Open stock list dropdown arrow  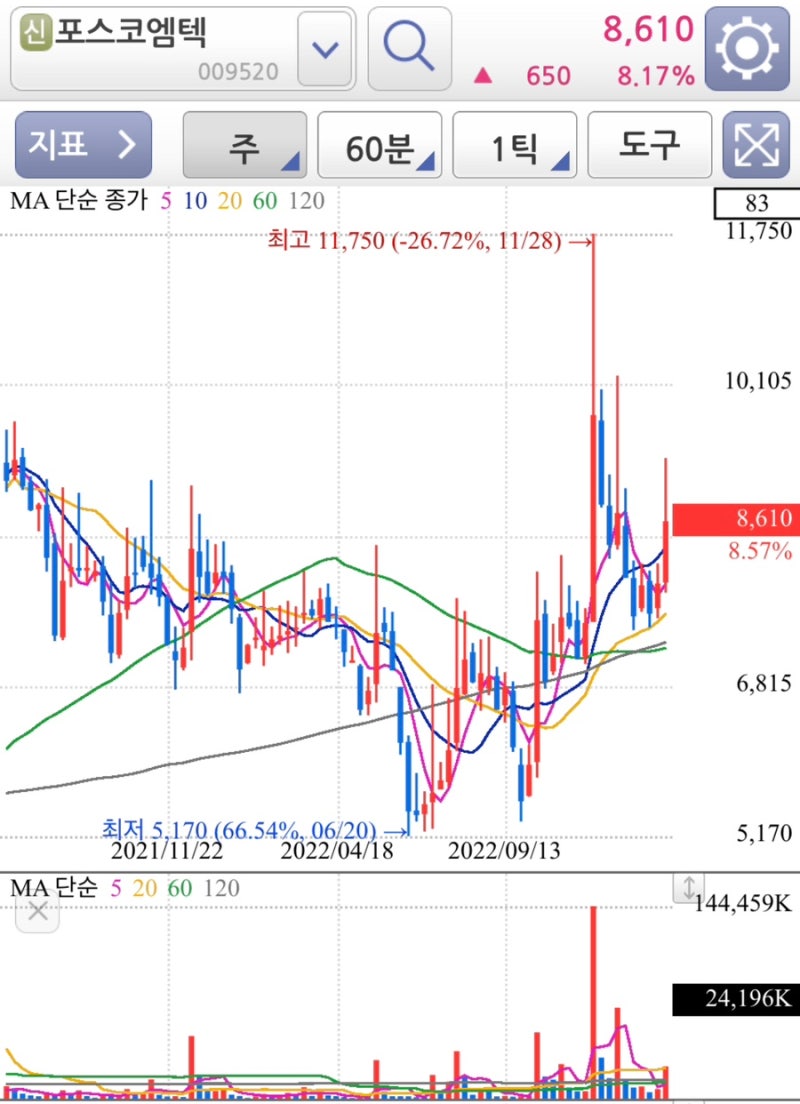[325, 49]
